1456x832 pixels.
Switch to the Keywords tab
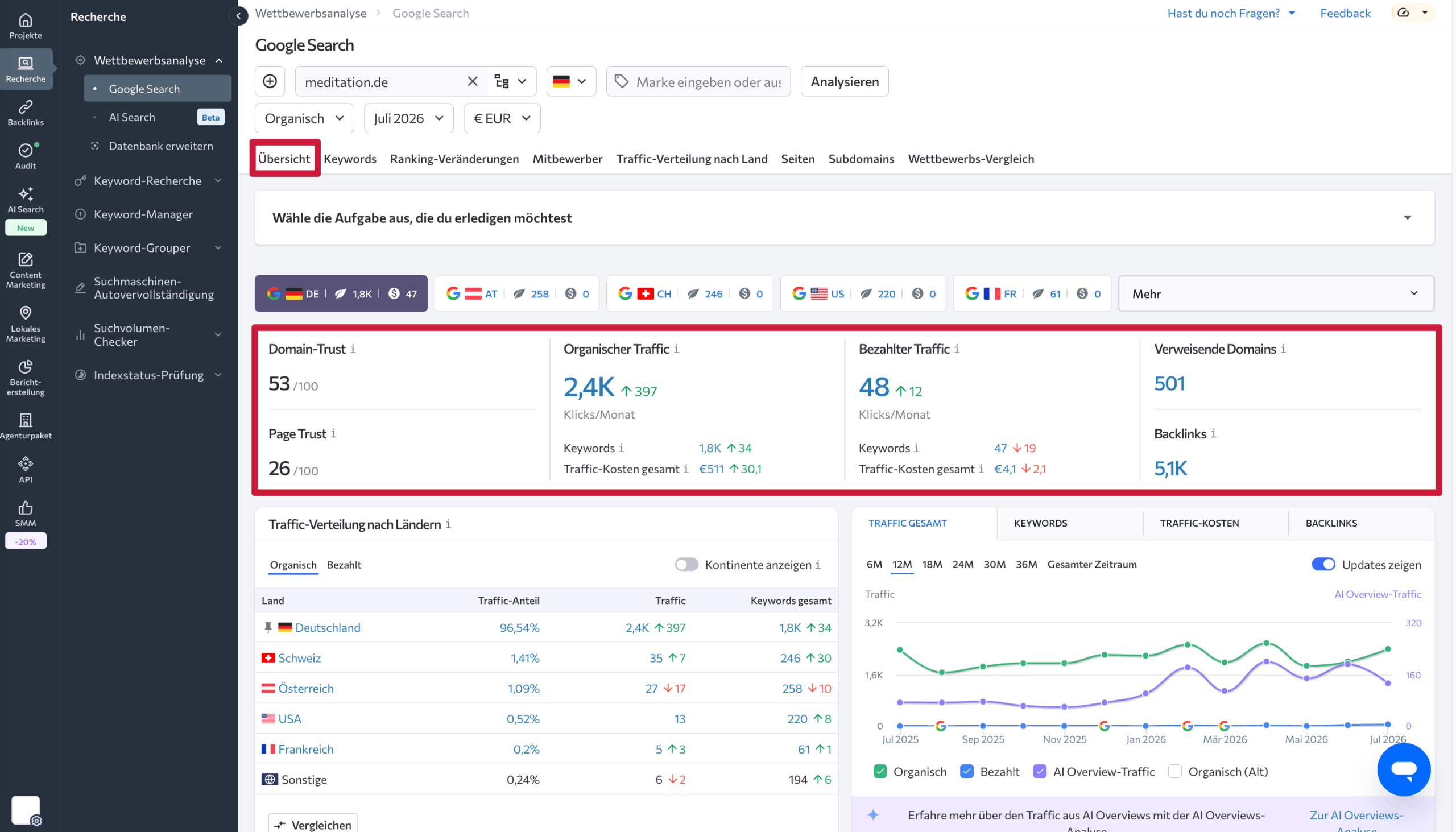click(350, 159)
